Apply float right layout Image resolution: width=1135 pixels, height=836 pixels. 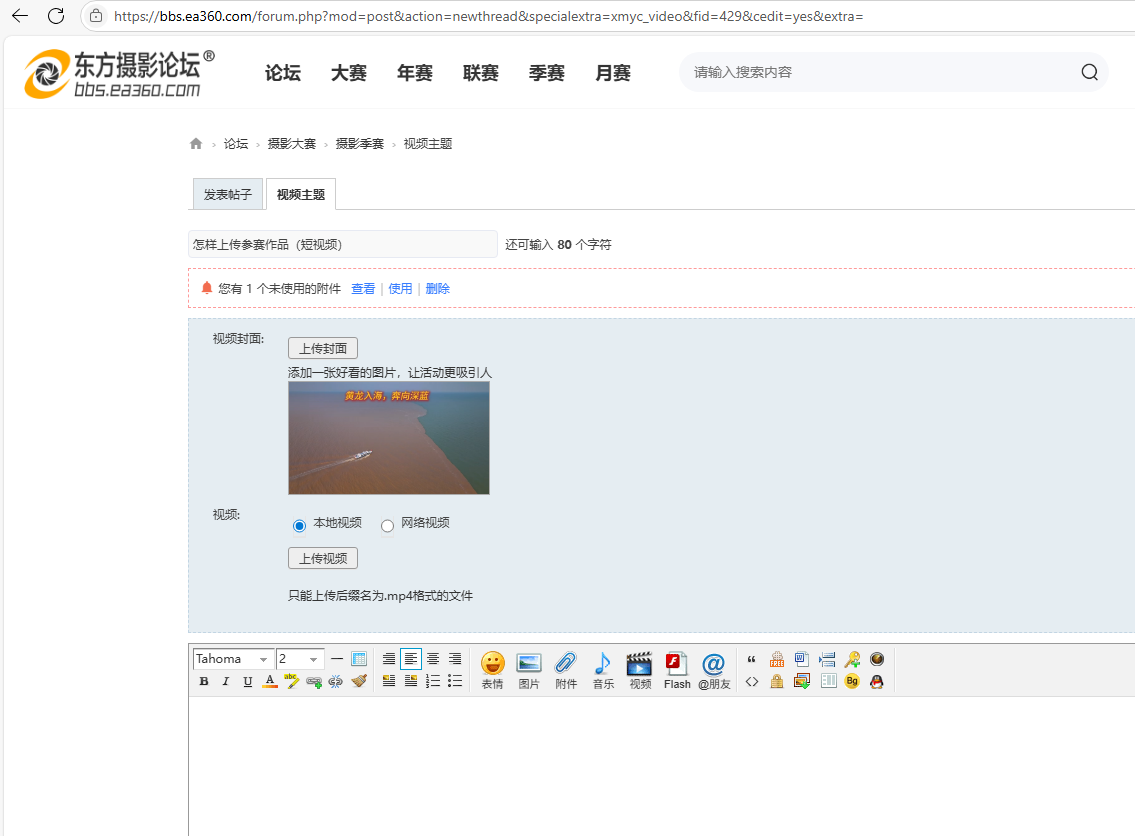(410, 681)
